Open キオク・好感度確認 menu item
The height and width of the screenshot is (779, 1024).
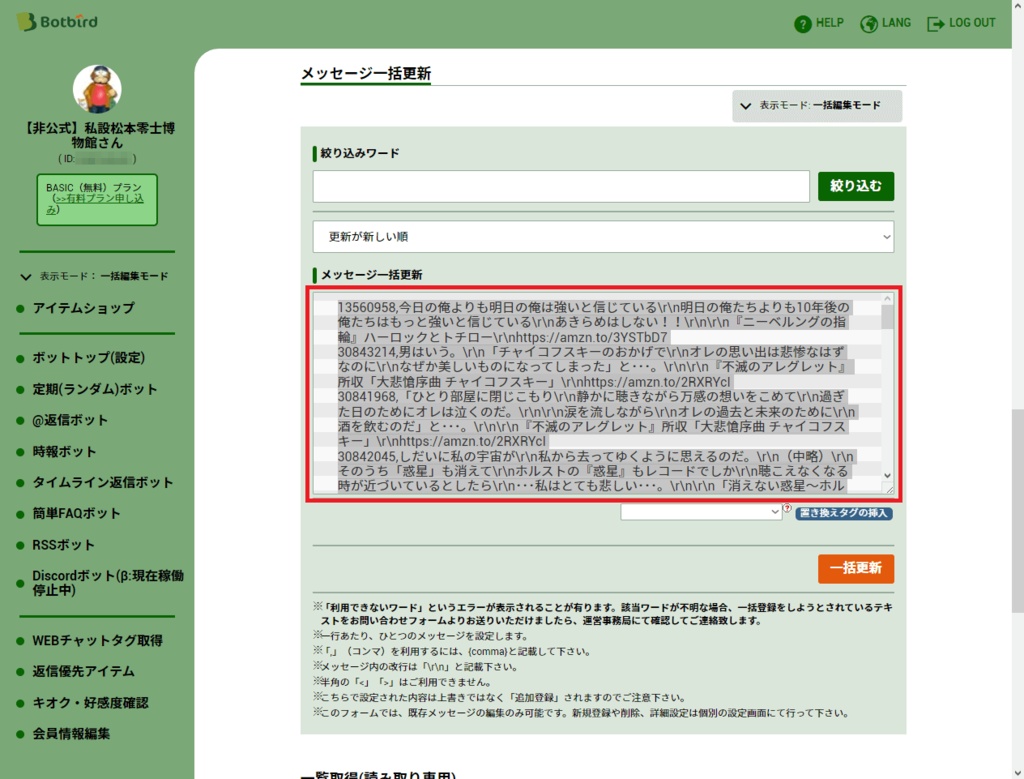click(x=91, y=703)
